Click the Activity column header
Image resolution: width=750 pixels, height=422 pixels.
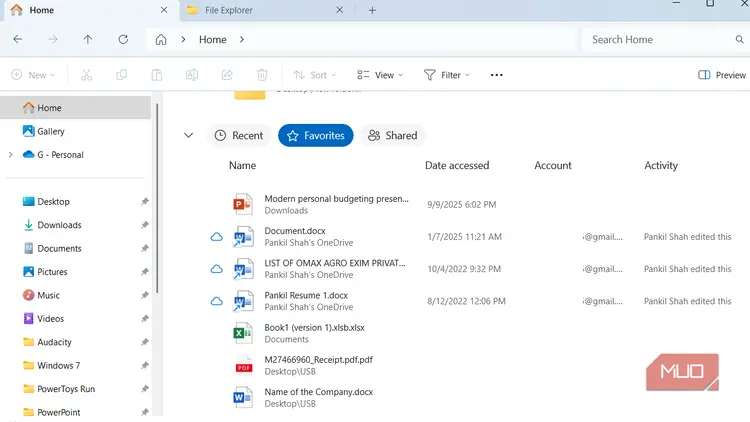(661, 166)
